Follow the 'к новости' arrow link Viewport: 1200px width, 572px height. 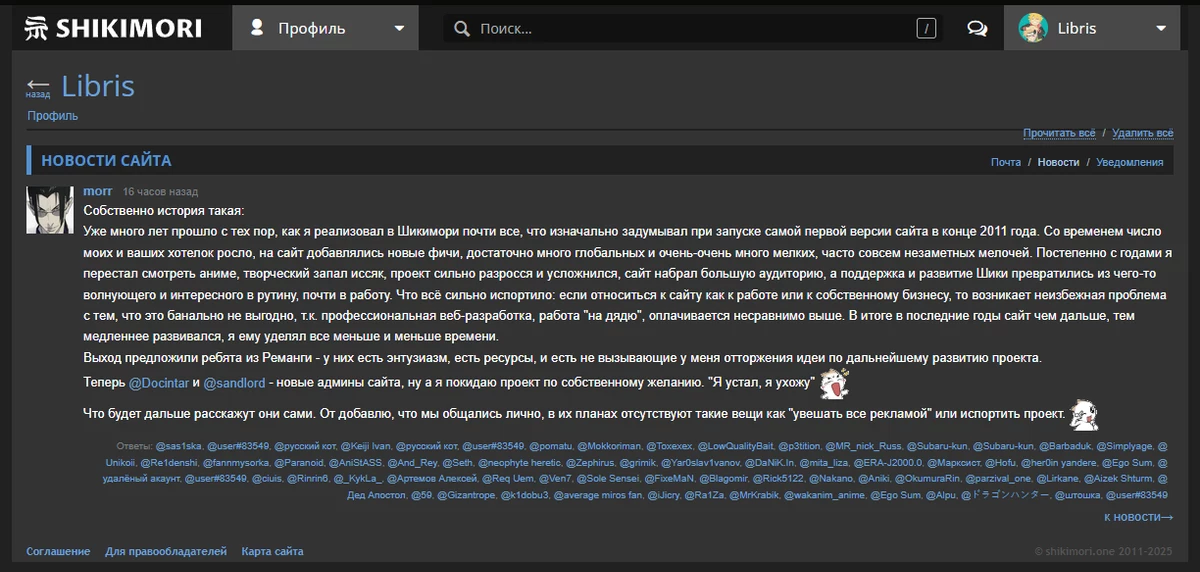point(1138,517)
